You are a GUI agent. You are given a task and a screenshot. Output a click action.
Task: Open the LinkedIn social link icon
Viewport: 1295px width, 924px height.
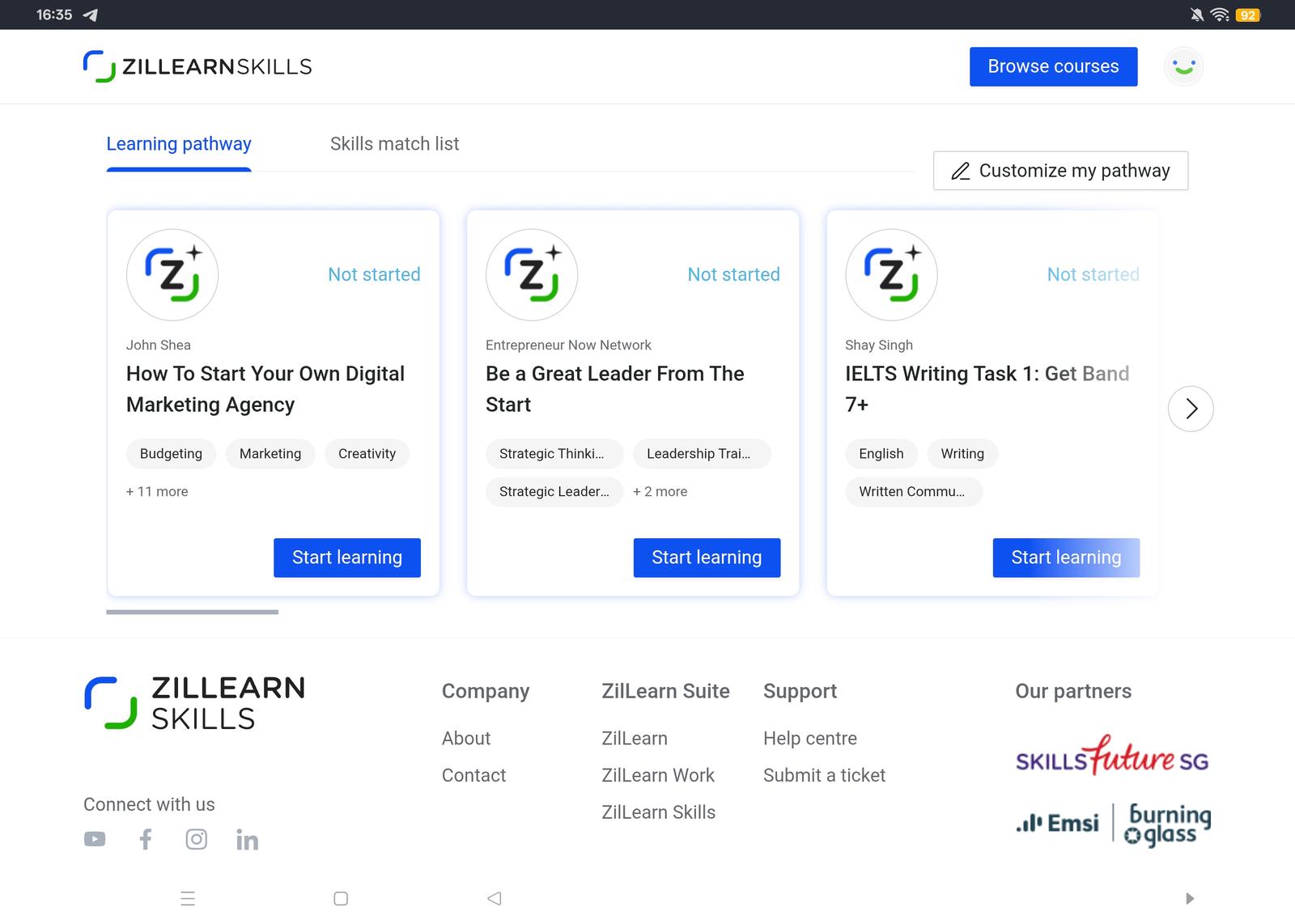[247, 840]
